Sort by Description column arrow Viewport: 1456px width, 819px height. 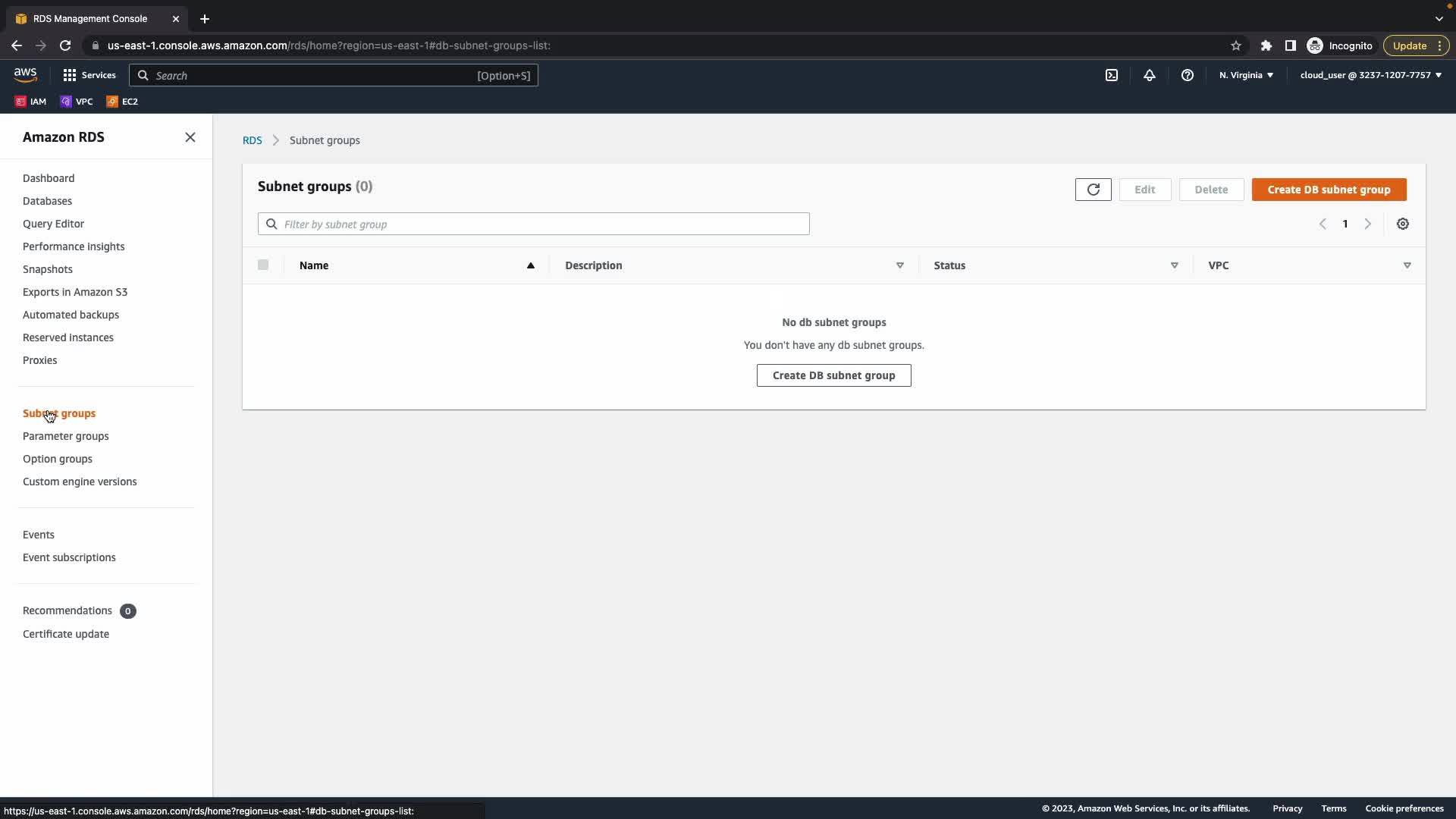(x=899, y=265)
